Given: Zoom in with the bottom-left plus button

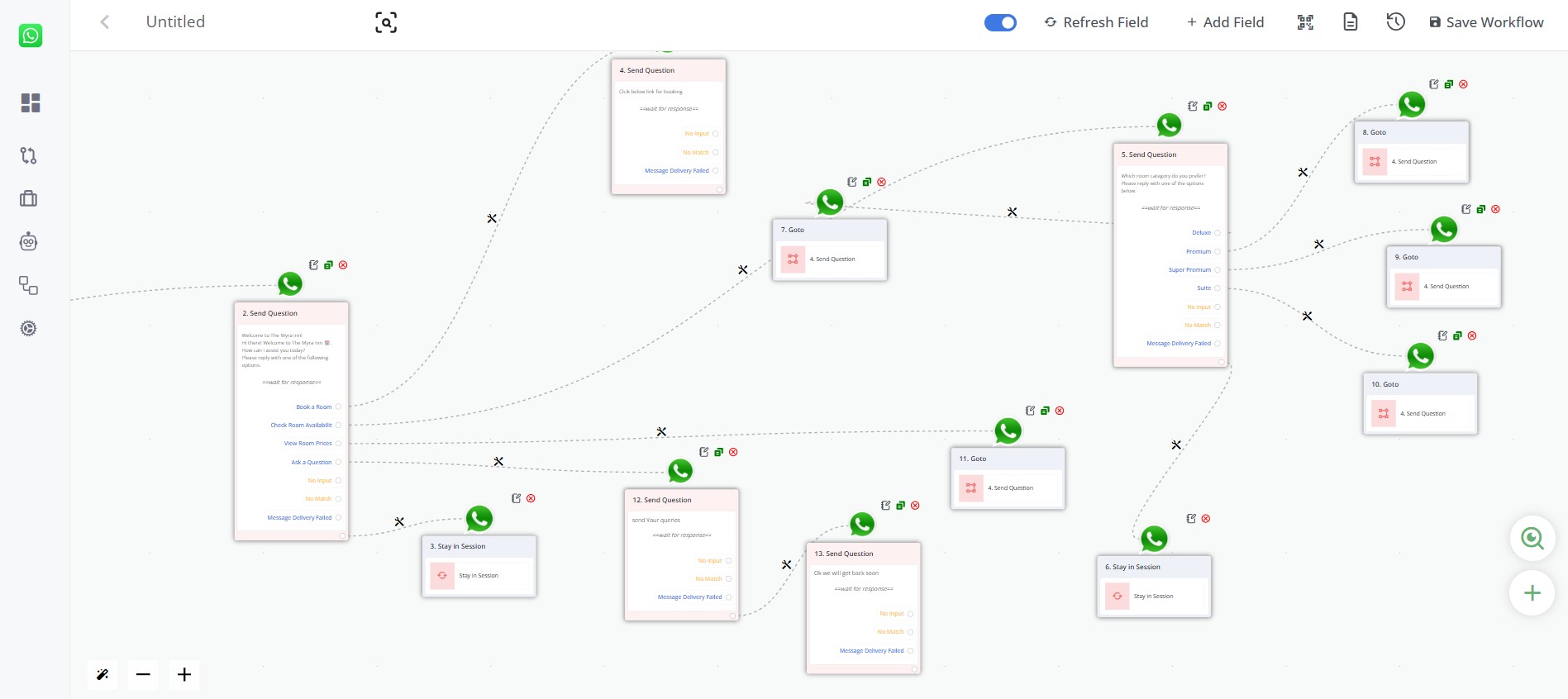Looking at the screenshot, I should pyautogui.click(x=184, y=675).
